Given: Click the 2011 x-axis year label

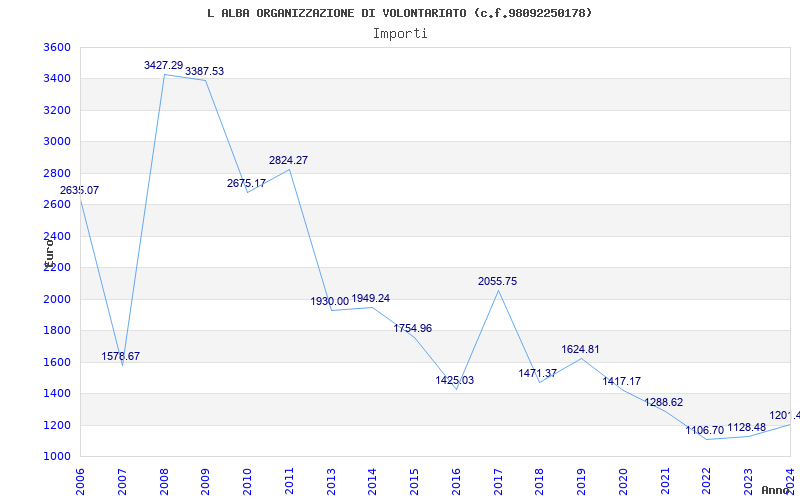Looking at the screenshot, I should pyautogui.click(x=289, y=482).
